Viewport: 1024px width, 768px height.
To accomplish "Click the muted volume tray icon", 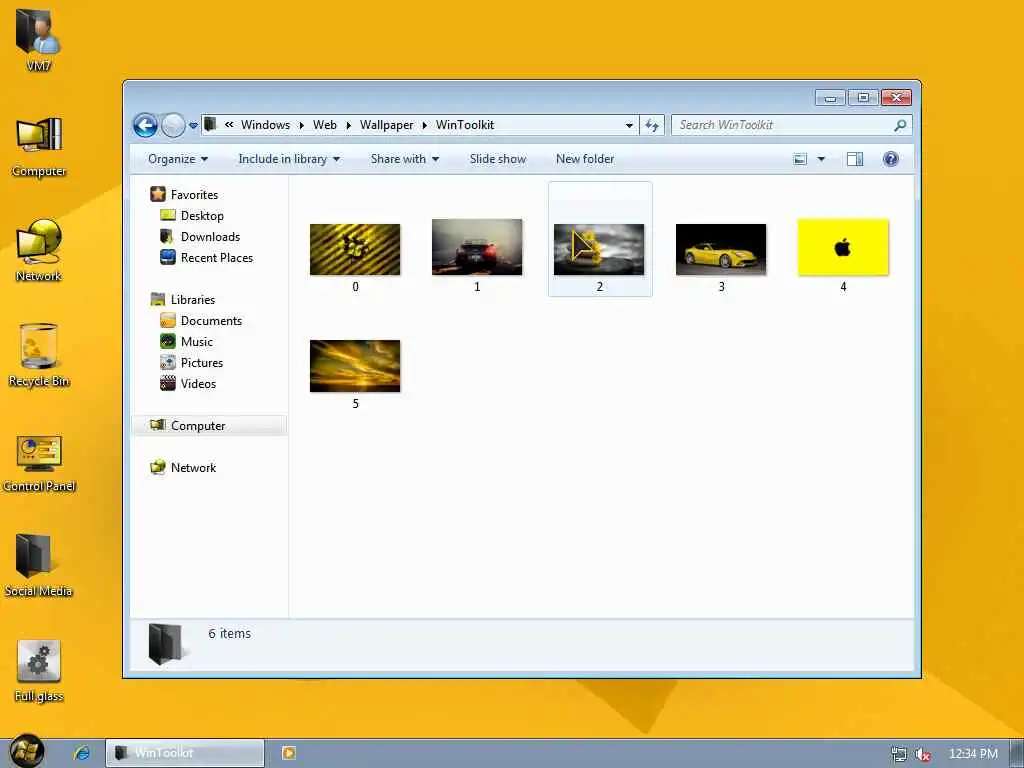I will (923, 754).
